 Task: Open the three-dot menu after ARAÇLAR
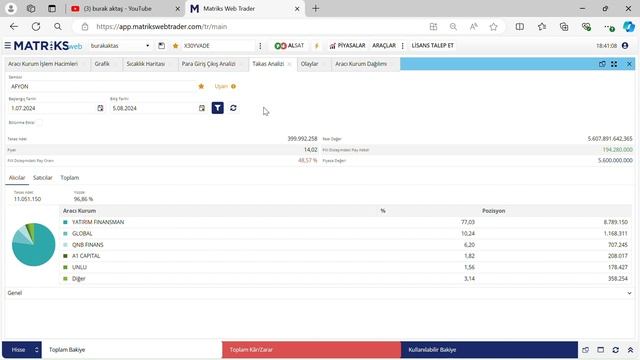402,46
